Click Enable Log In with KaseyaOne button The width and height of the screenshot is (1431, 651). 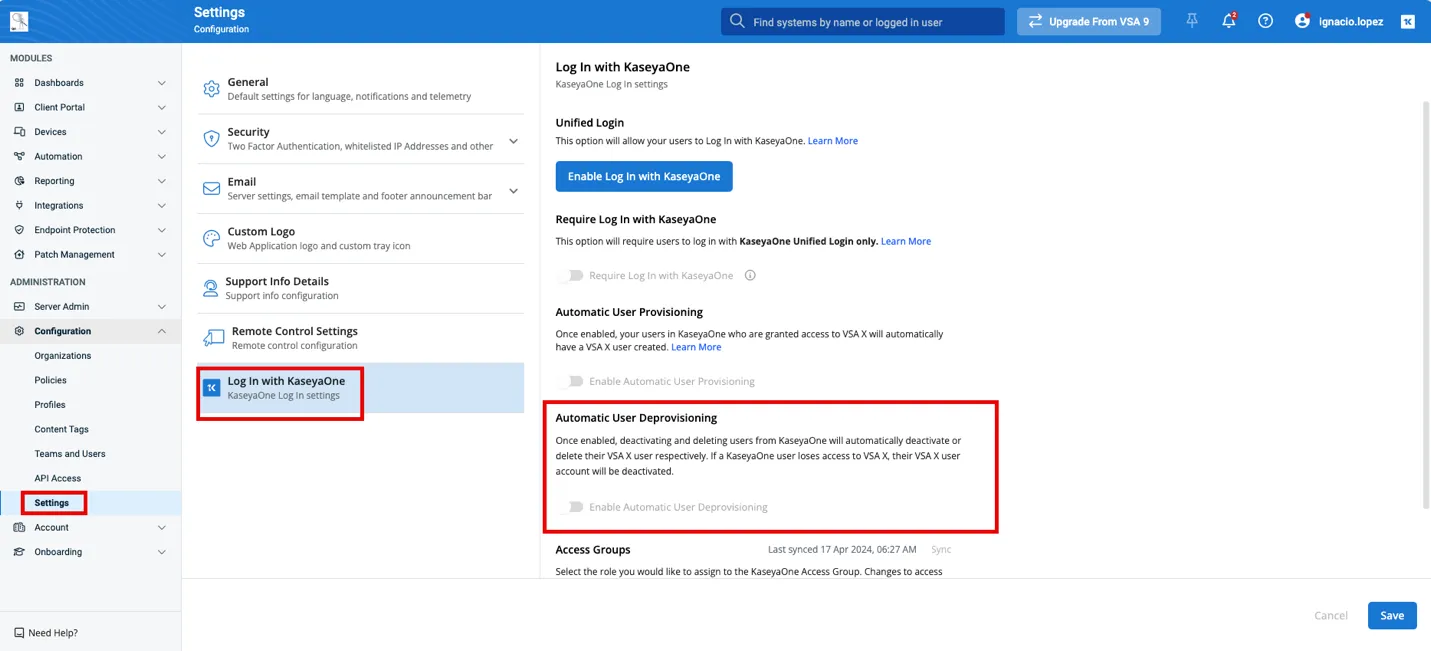[644, 176]
